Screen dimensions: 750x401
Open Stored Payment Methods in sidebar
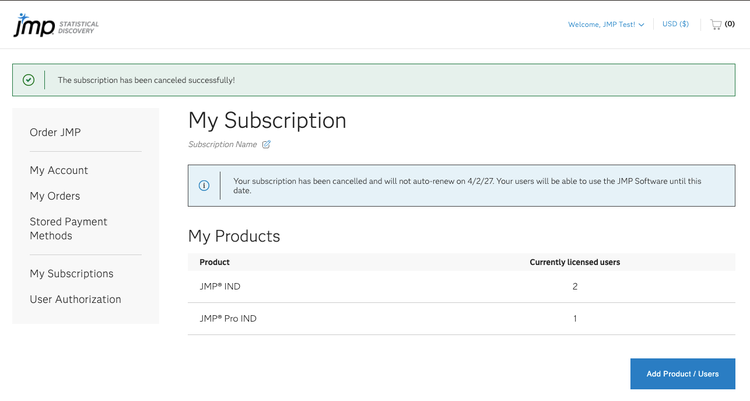click(68, 229)
